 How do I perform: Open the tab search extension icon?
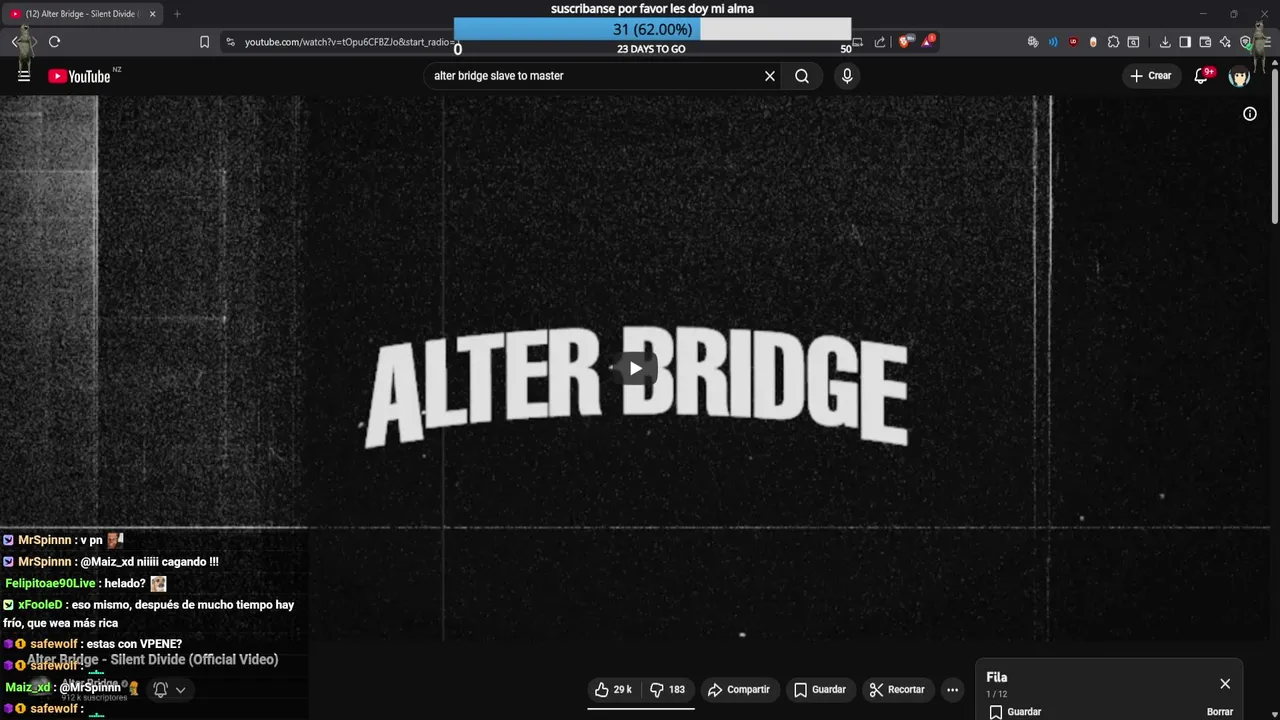(1133, 42)
